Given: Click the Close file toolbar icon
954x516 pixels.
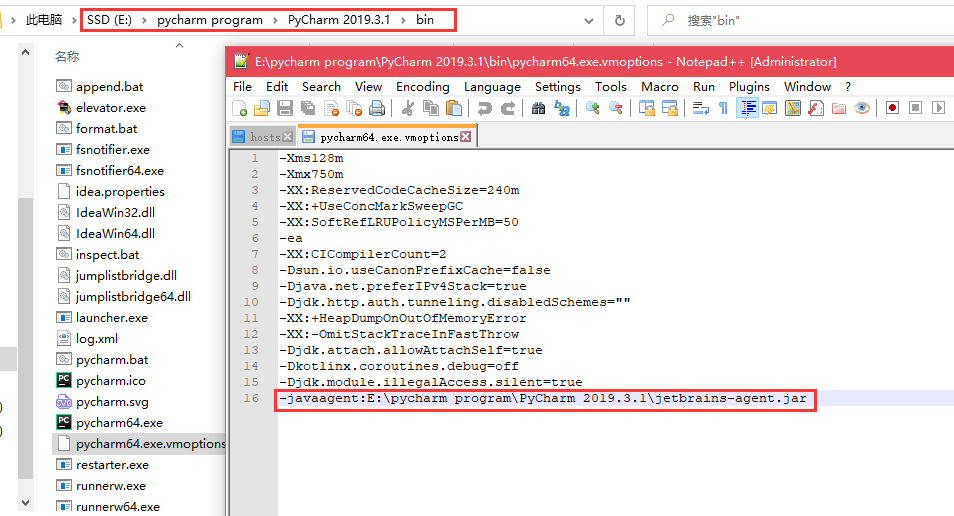Looking at the screenshot, I should click(x=332, y=108).
